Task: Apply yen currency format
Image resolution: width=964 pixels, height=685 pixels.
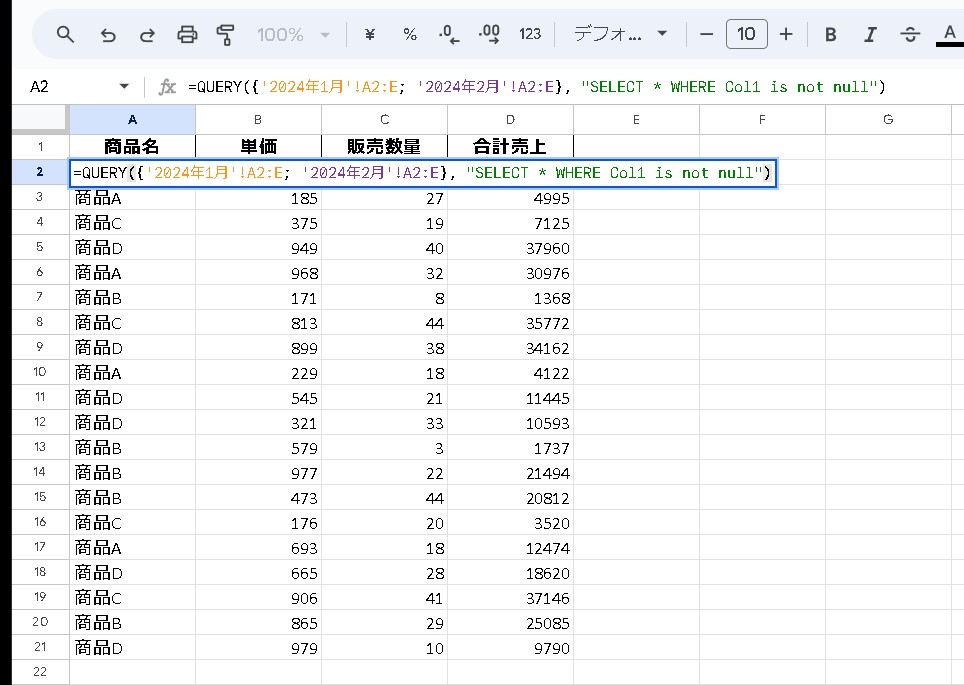Action: (370, 35)
